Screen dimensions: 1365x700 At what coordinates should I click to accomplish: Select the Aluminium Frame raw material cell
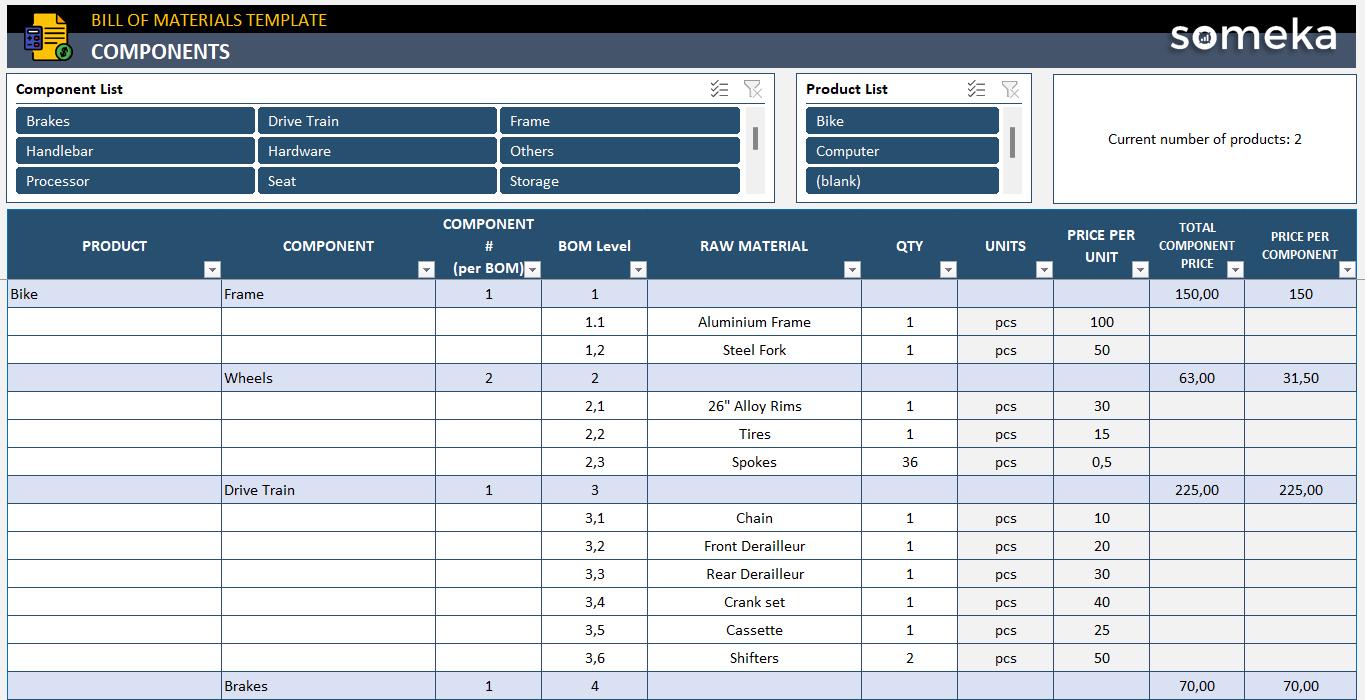(x=754, y=322)
